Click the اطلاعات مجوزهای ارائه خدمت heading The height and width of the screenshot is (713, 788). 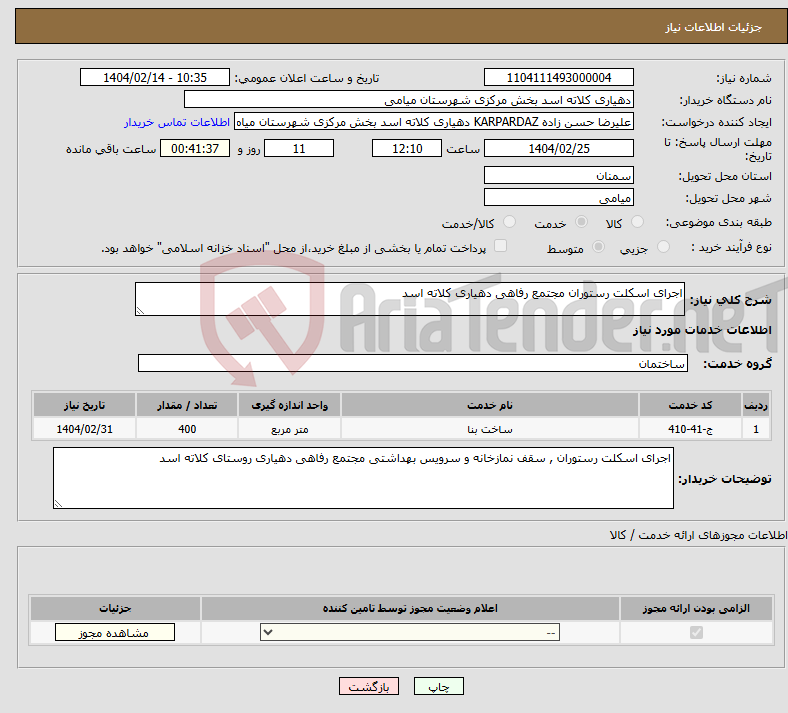(x=698, y=535)
